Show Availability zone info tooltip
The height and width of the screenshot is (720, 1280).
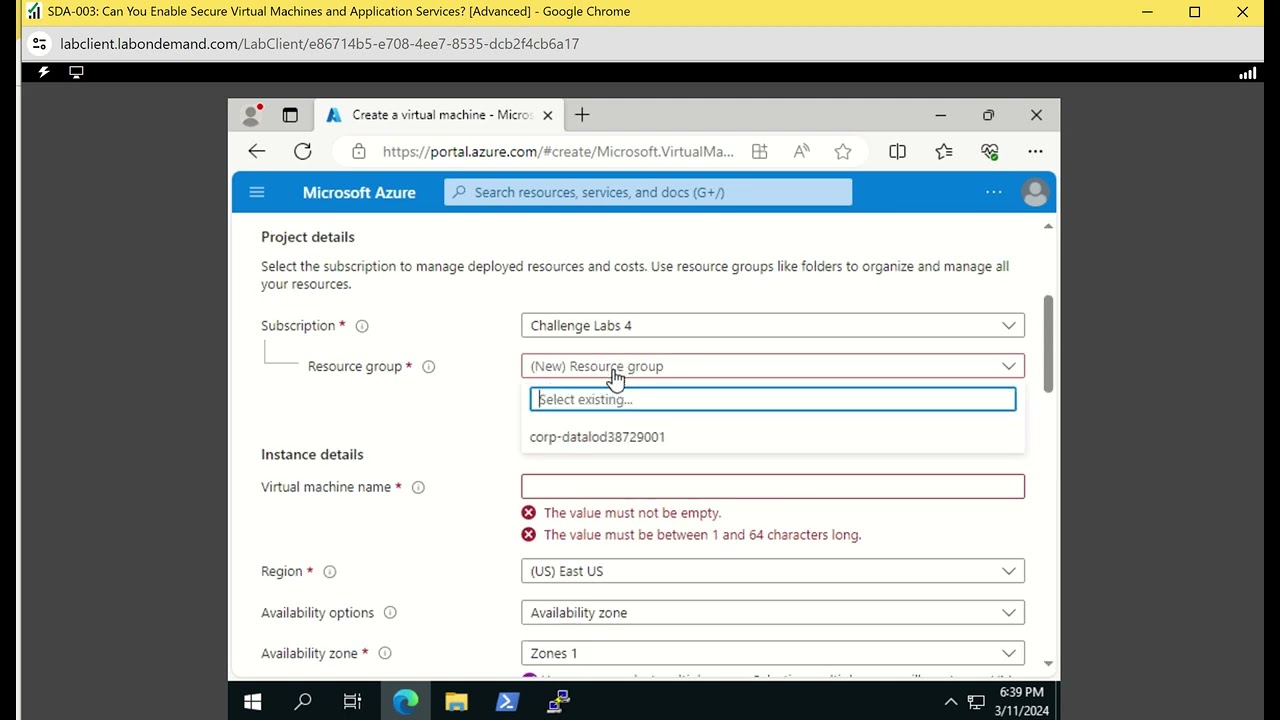[x=384, y=653]
